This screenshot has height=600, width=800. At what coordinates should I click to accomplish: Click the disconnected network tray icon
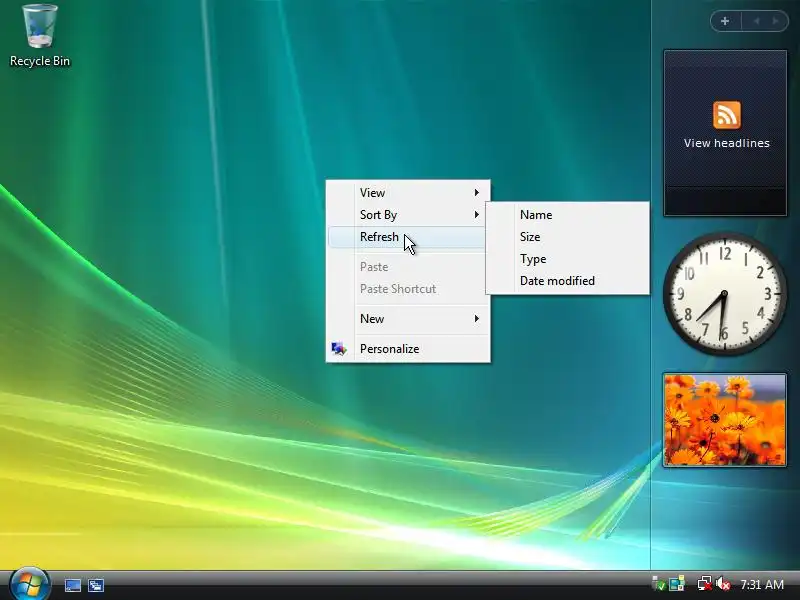[705, 584]
